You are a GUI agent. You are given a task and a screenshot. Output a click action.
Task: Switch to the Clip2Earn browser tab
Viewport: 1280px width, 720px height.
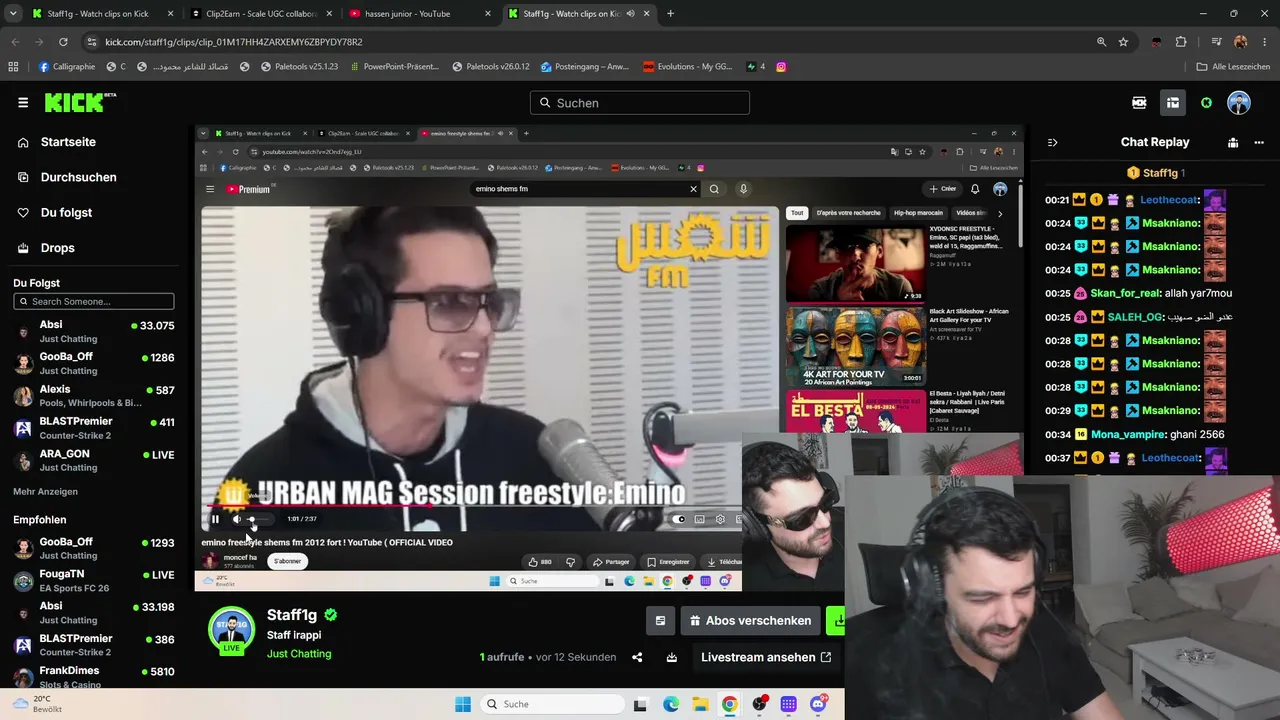[x=261, y=14]
